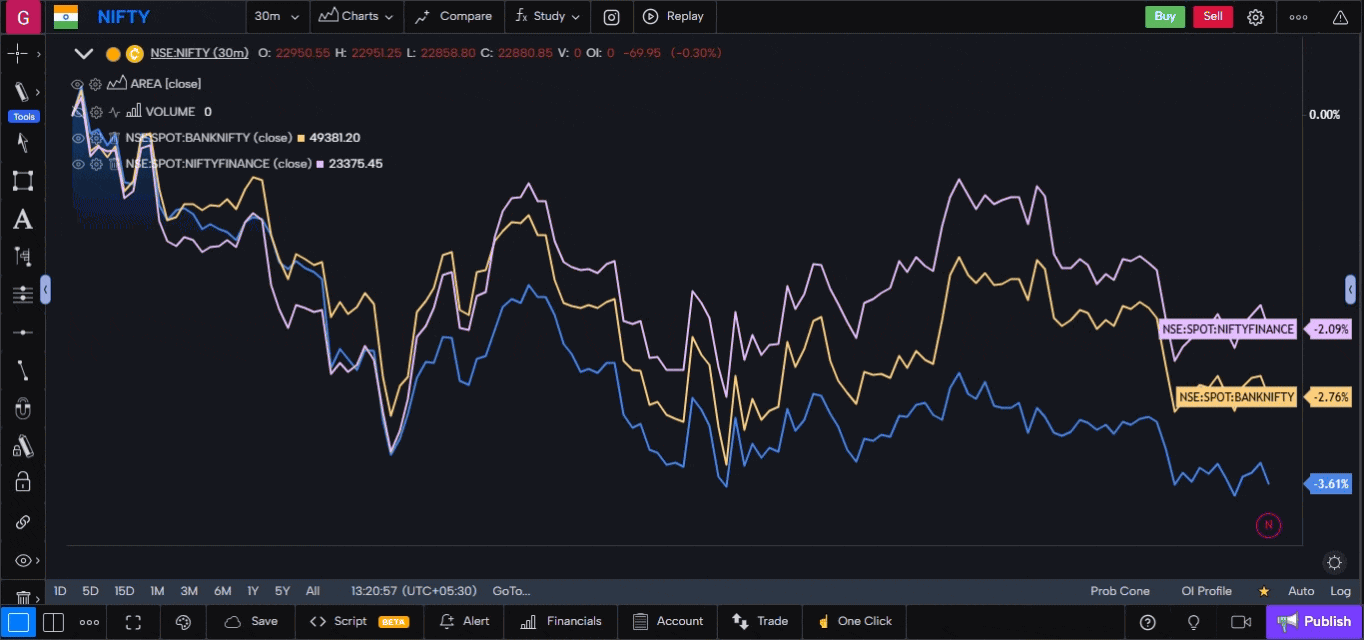1364x640 pixels.
Task: Delete the NSE:SPOT:BANKNIFTY compare symbol
Action: coord(114,137)
